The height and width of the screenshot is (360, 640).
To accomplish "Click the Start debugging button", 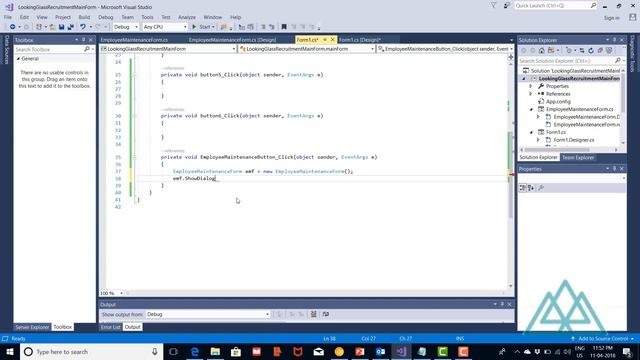I will [203, 27].
